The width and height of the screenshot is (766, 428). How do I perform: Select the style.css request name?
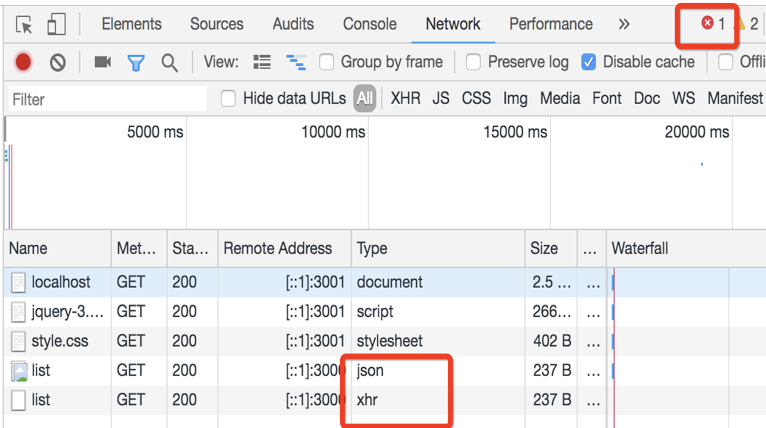(60, 341)
